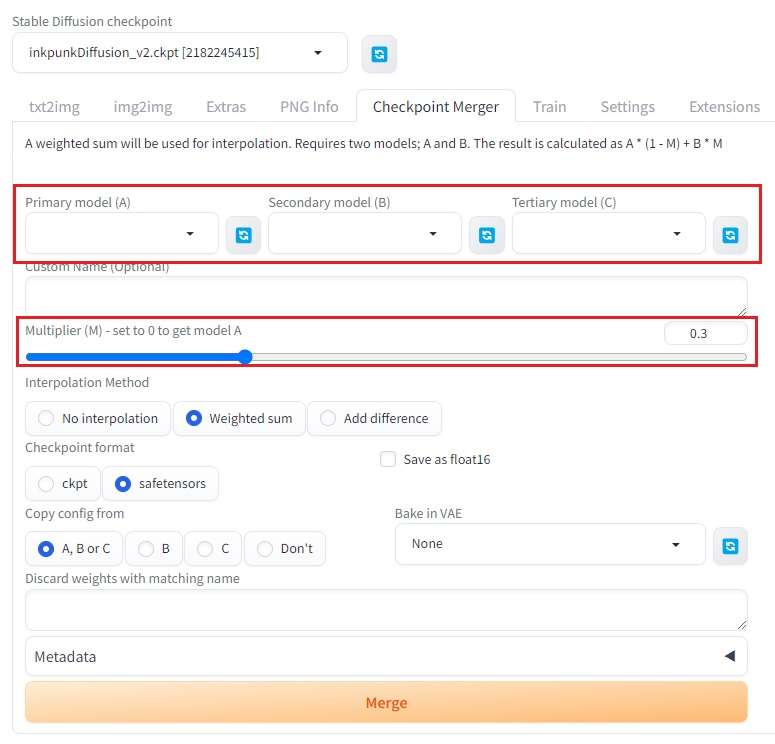Select the Add difference interpolation method
The height and width of the screenshot is (744, 775).
pos(374,419)
